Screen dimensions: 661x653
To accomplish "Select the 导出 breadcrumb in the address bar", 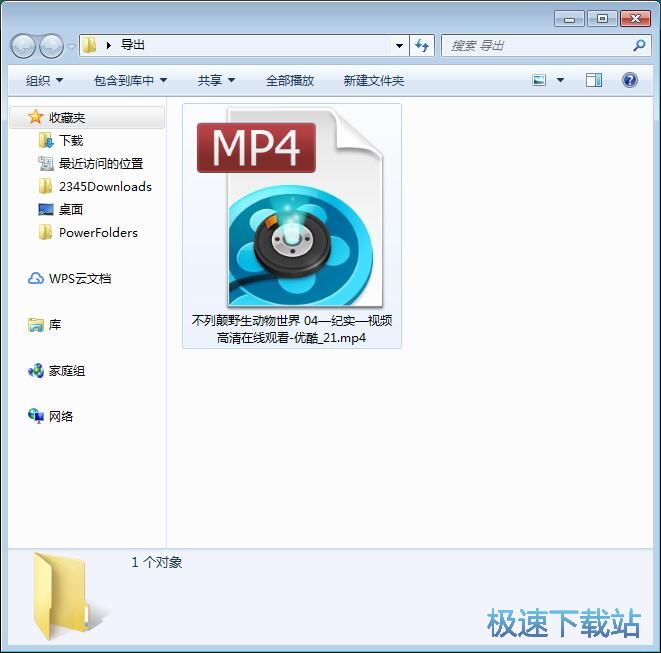I will 133,45.
